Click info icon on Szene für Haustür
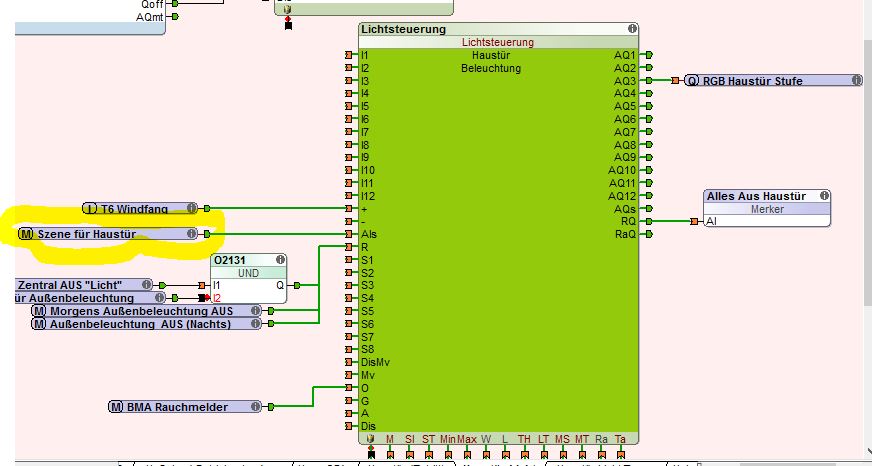 192,234
